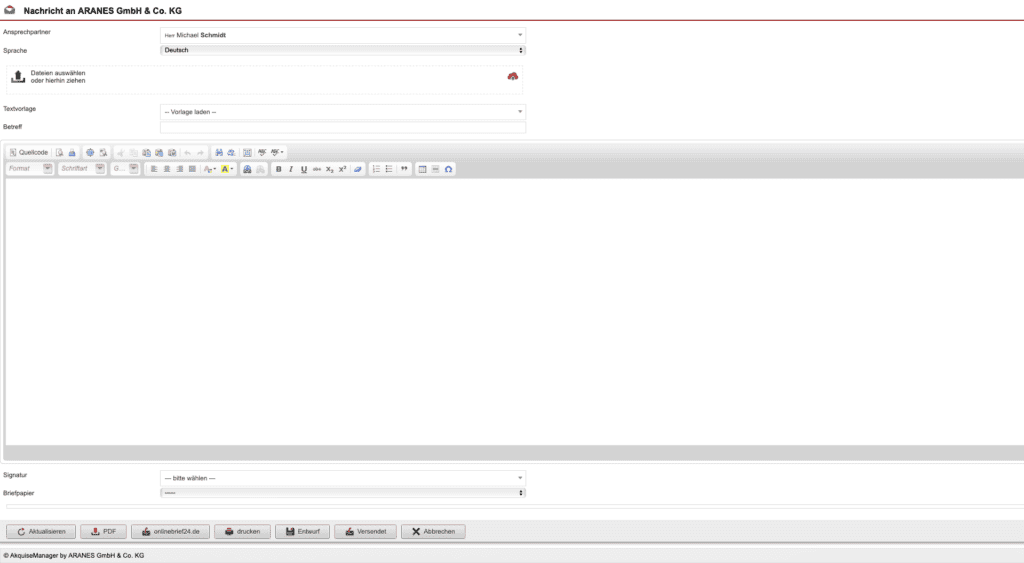Click paste as plain text icon
The height and width of the screenshot is (563, 1024).
coord(159,152)
